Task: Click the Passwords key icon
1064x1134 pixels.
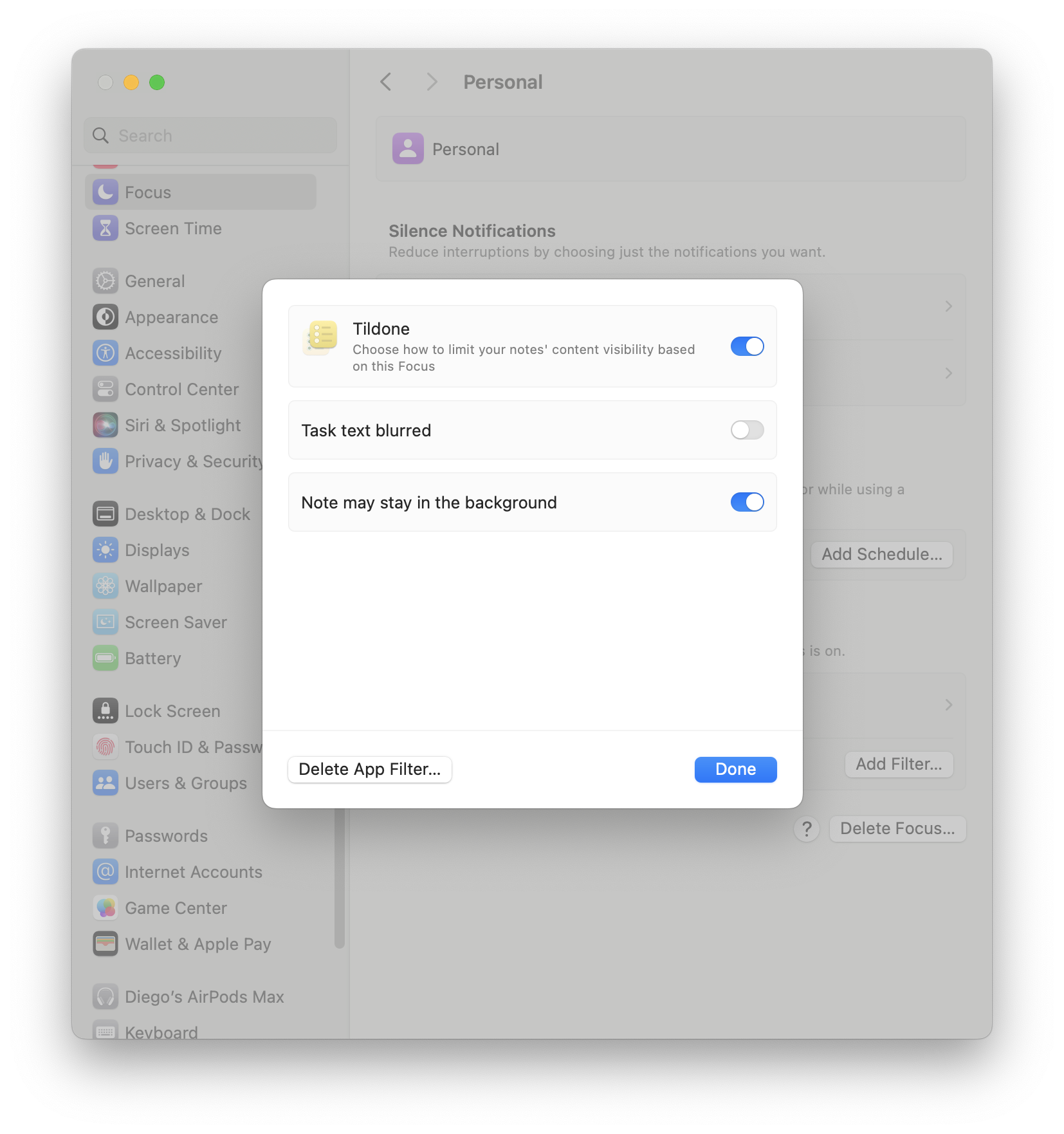Action: 105,836
